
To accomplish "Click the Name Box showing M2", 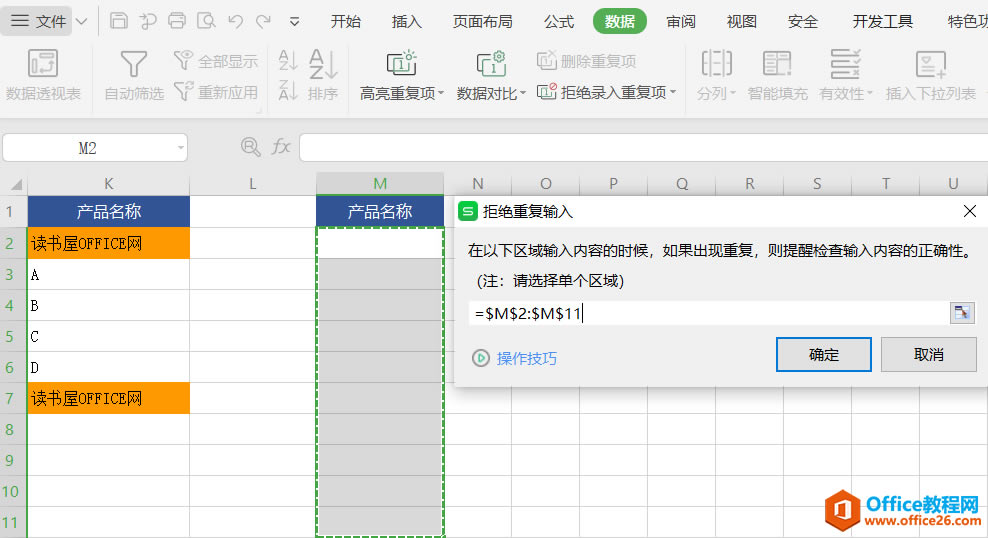I will point(88,148).
